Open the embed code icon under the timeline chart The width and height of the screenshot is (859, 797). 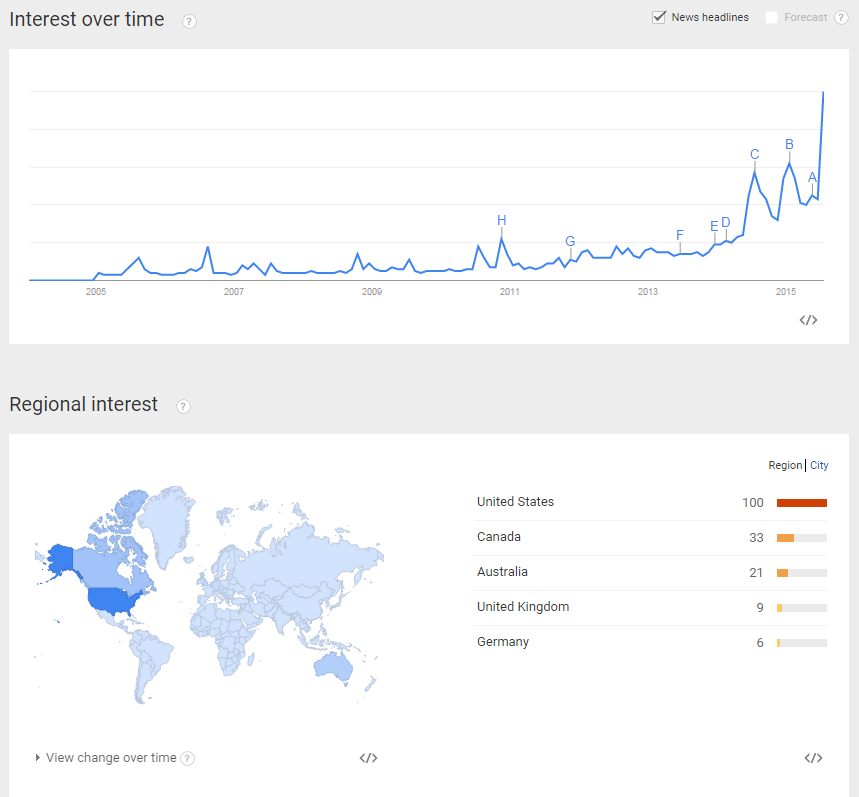(x=808, y=320)
